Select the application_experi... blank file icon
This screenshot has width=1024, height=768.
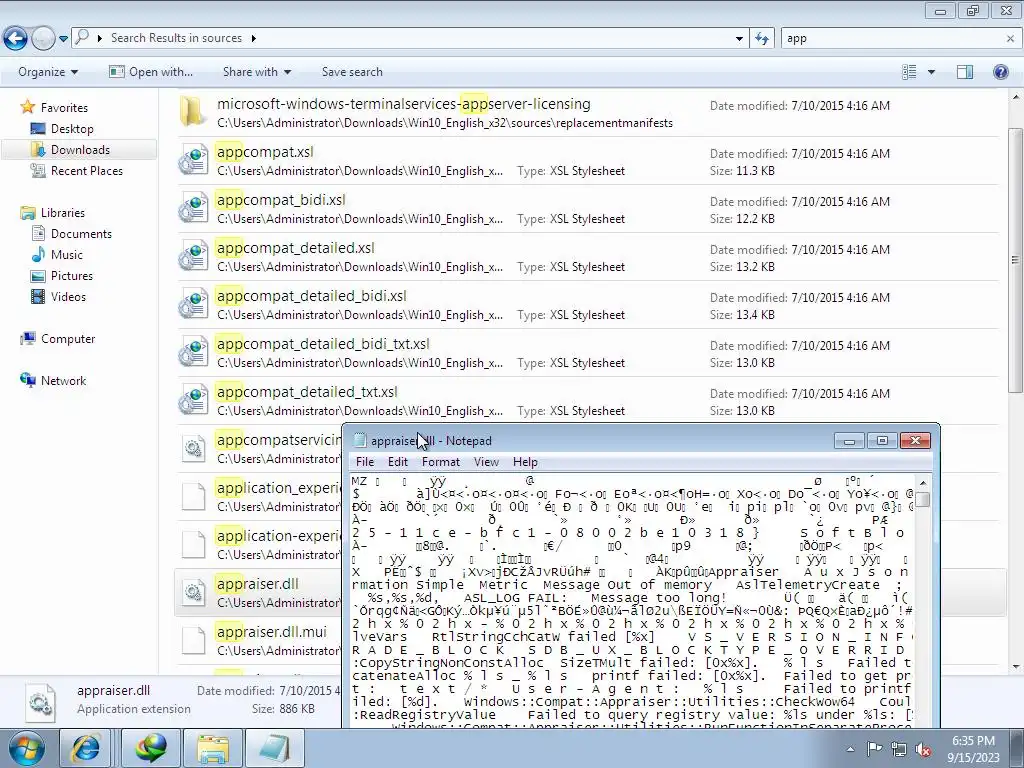193,496
